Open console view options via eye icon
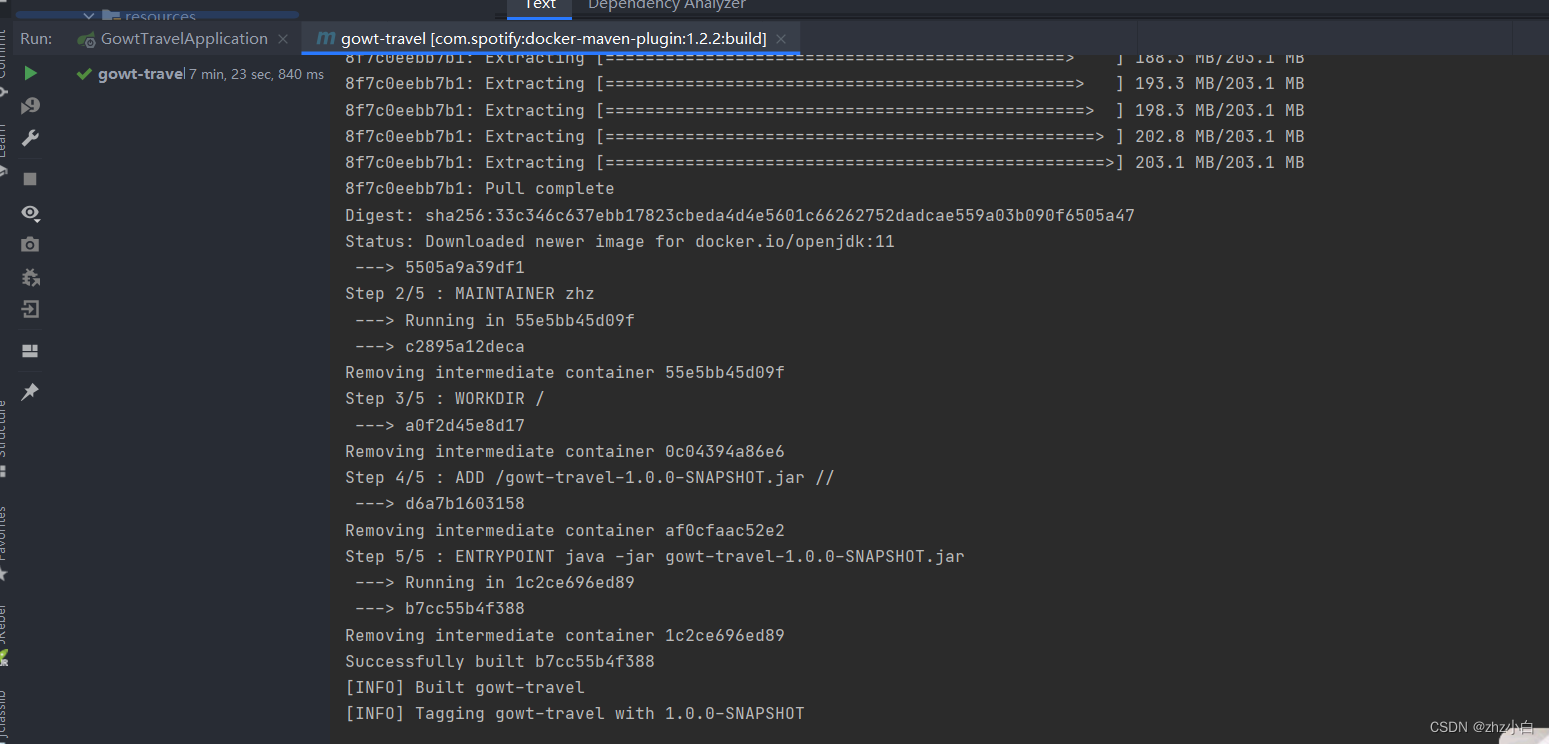The height and width of the screenshot is (744, 1549). (x=28, y=213)
